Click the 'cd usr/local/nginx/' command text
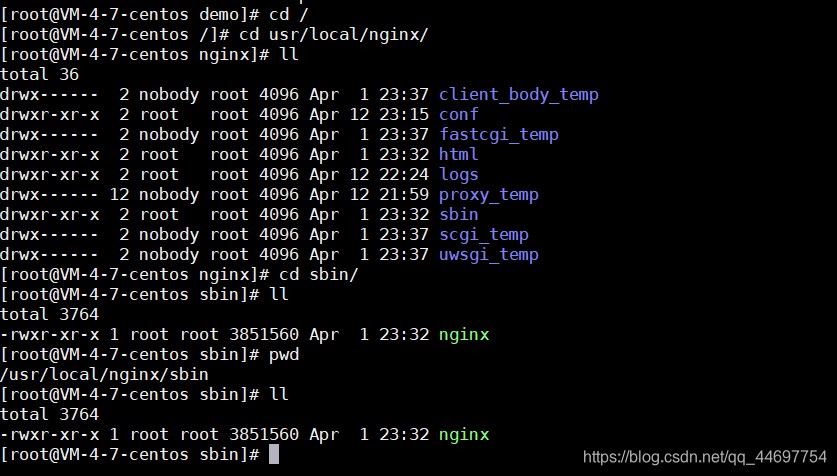 pyautogui.click(x=334, y=35)
